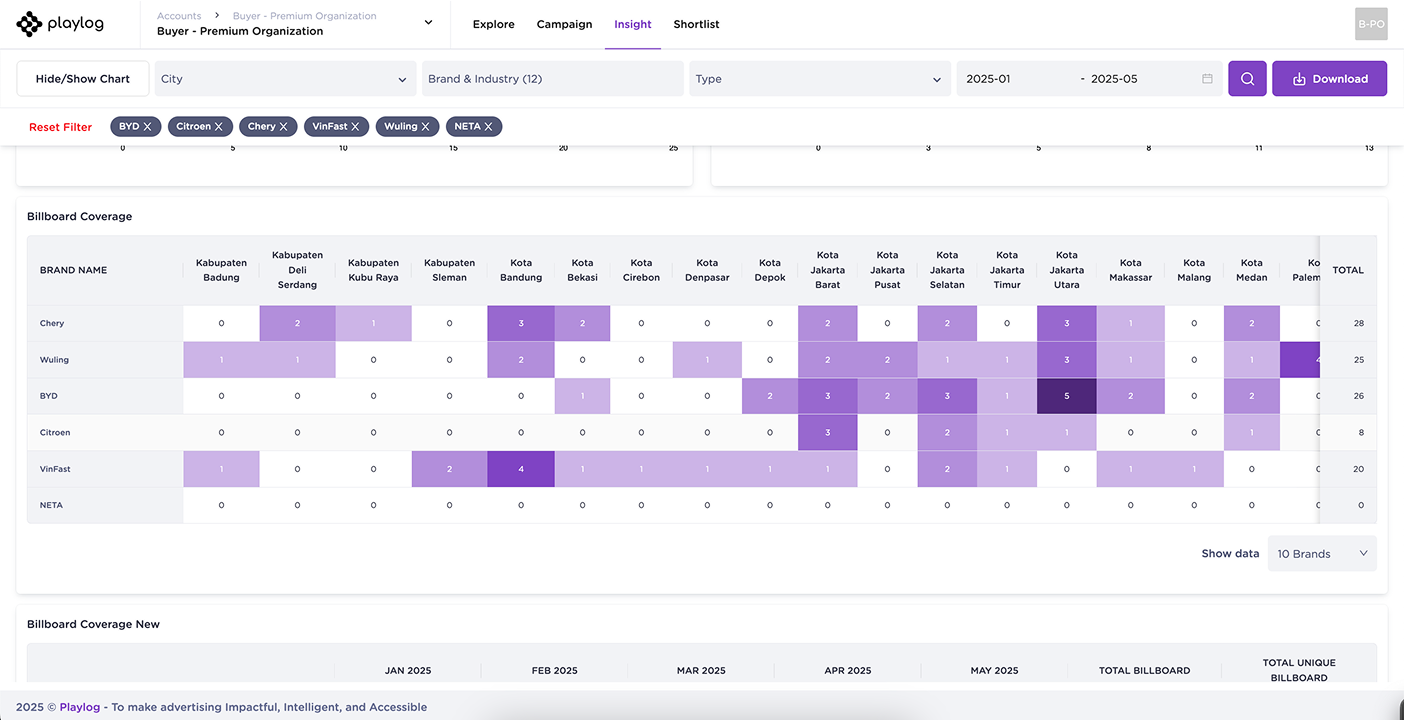
Task: Toggle chart with Hide/Show Chart button
Action: [83, 79]
